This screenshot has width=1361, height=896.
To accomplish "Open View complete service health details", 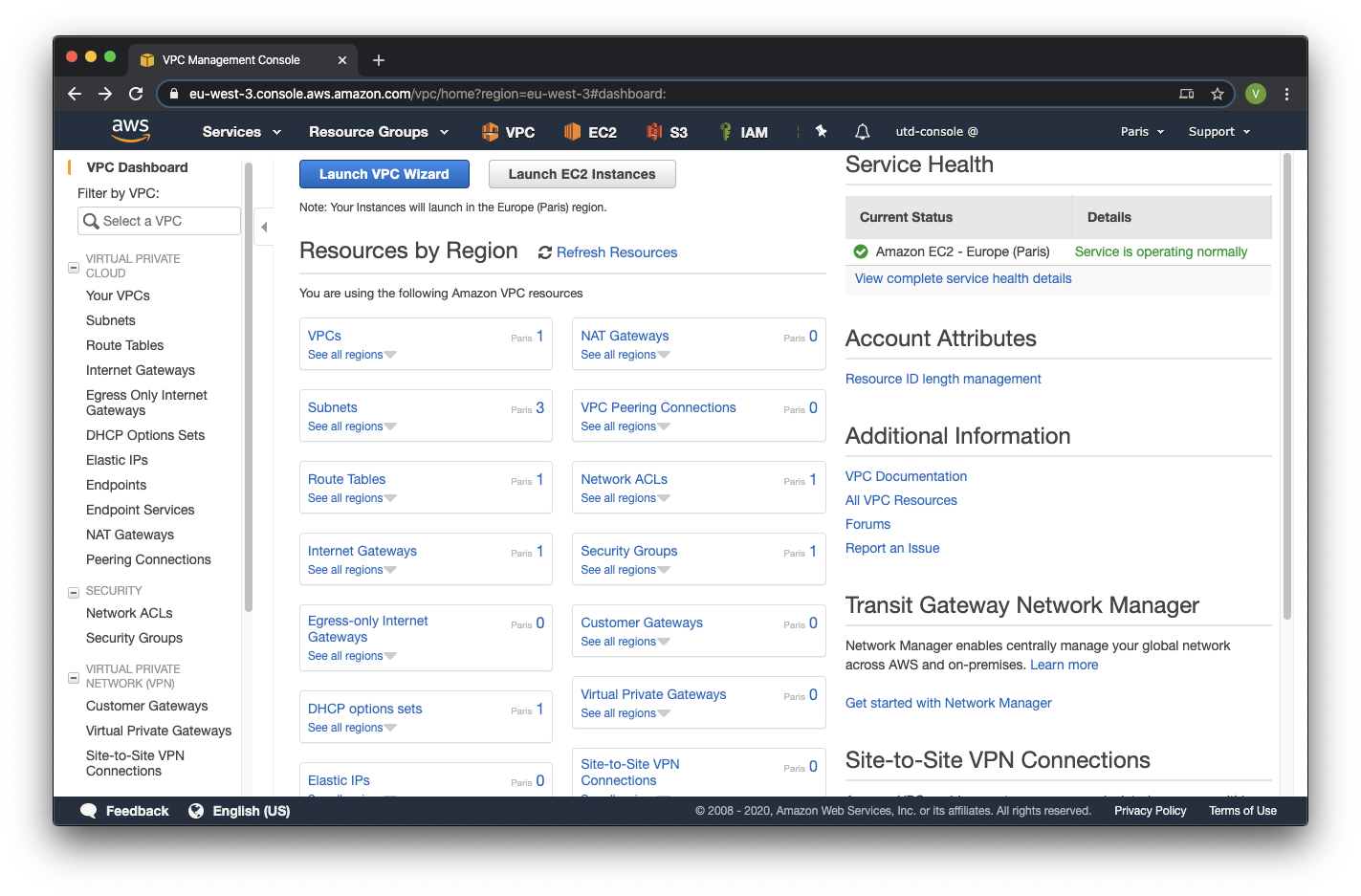I will click(x=963, y=278).
